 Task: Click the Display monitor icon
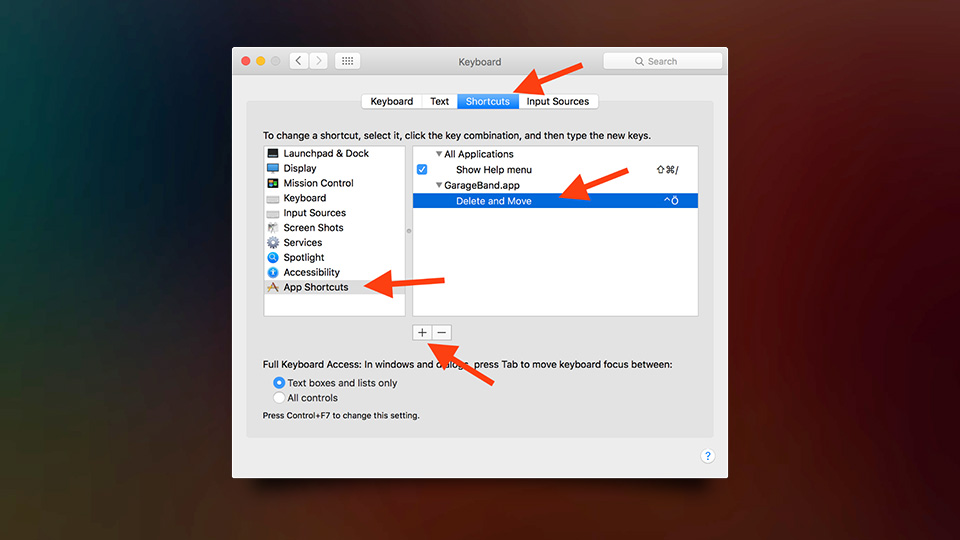point(273,168)
